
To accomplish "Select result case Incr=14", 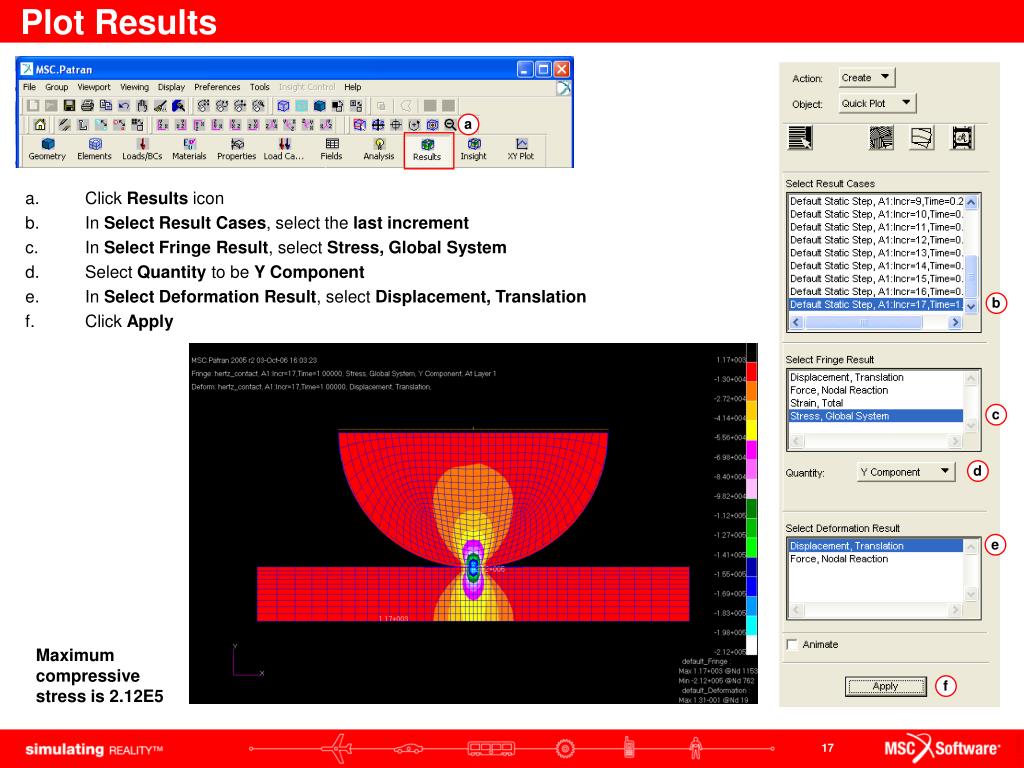I will [x=876, y=266].
